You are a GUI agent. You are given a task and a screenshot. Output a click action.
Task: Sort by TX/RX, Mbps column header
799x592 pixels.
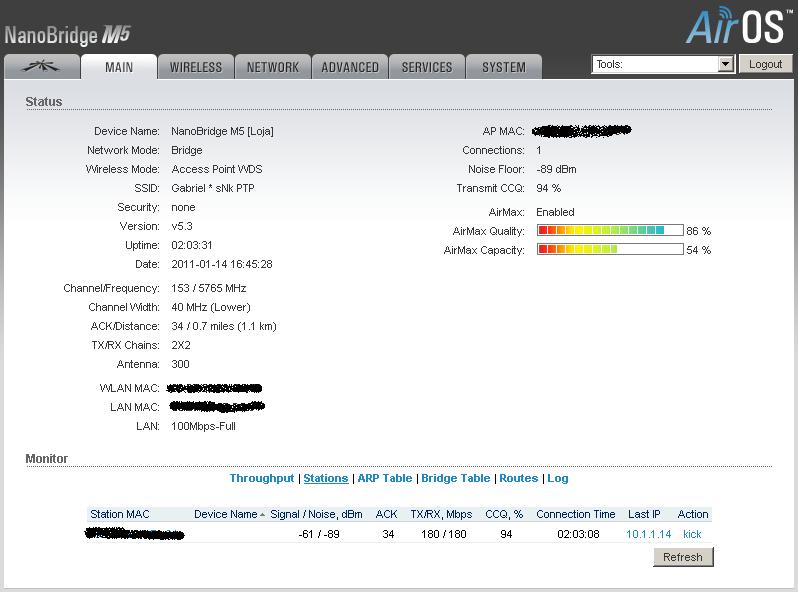(441, 514)
